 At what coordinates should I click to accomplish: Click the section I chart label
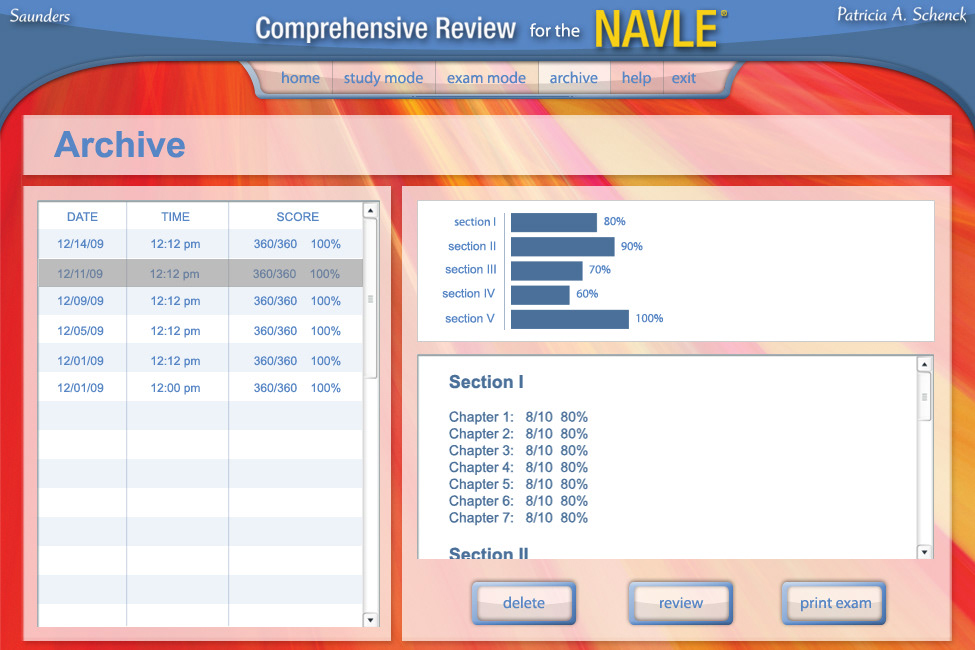click(x=474, y=221)
